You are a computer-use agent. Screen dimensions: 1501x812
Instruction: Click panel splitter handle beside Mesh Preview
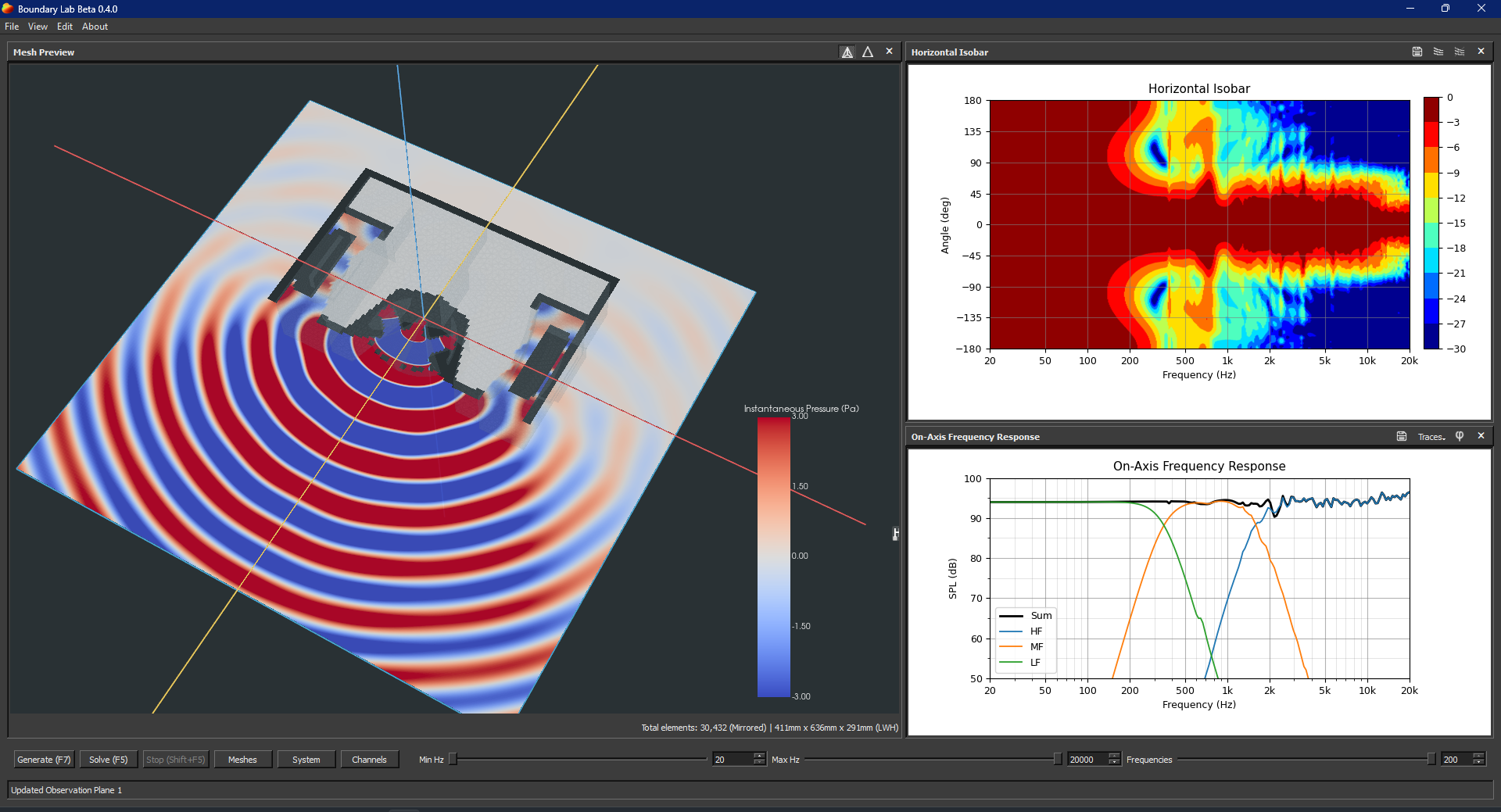pos(896,534)
